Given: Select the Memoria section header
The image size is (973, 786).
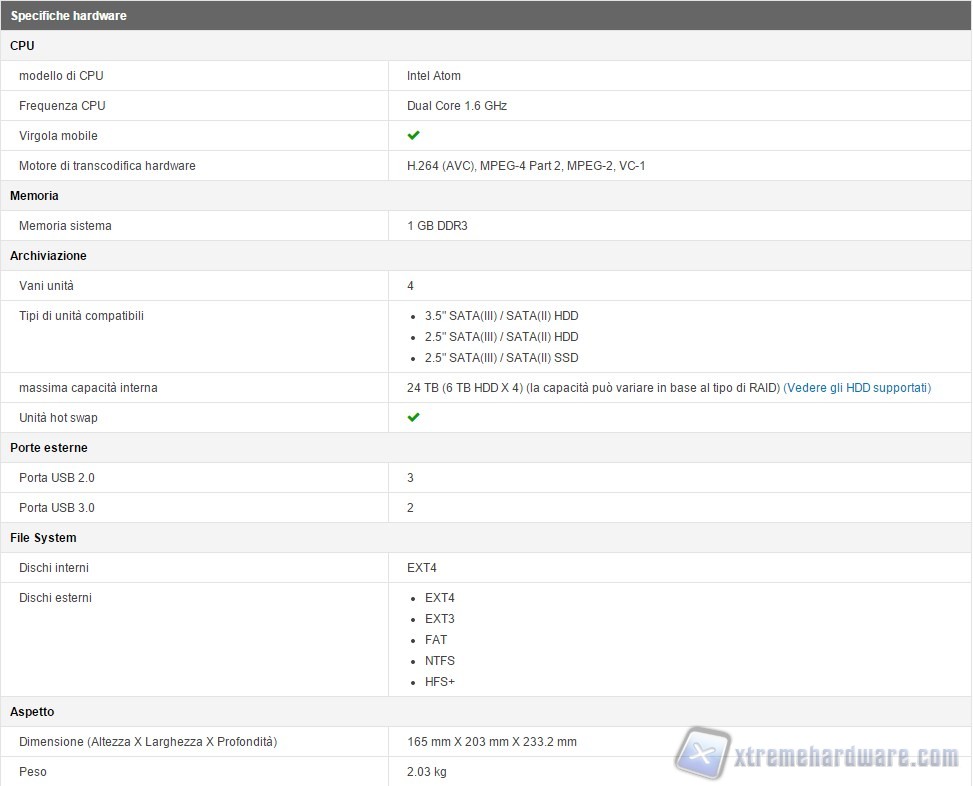Looking at the screenshot, I should 34,196.
